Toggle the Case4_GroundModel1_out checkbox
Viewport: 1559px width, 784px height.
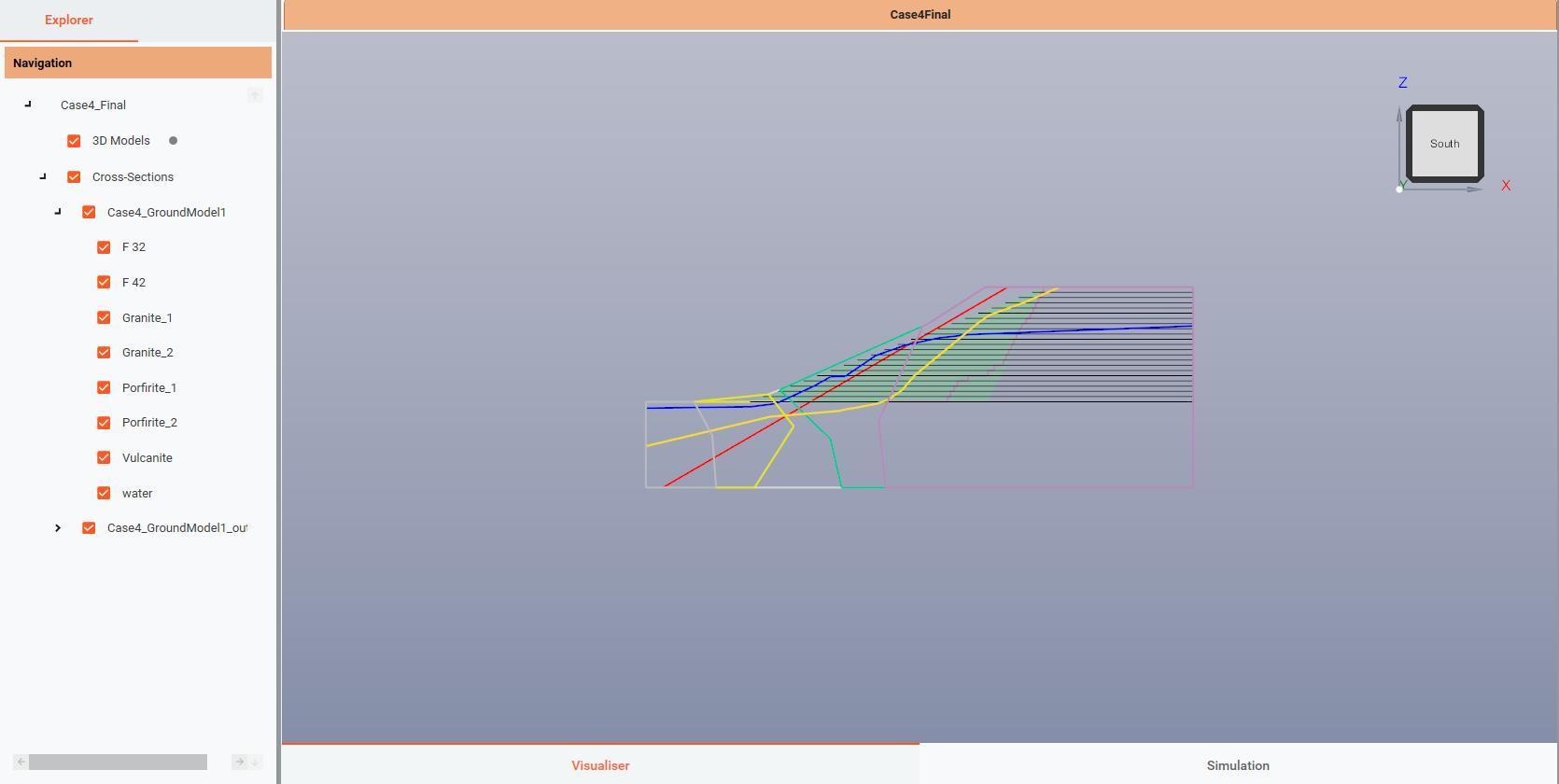tap(89, 528)
